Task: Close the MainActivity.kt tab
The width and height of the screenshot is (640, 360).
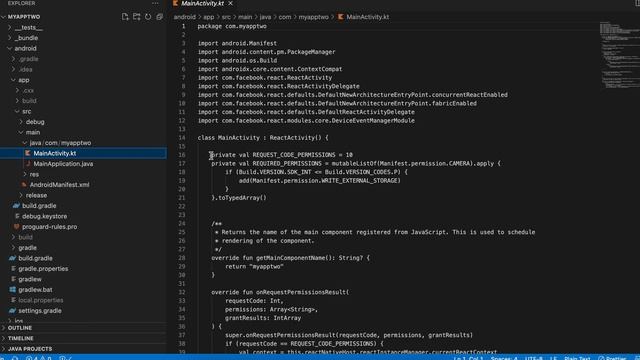Action: click(x=231, y=3)
